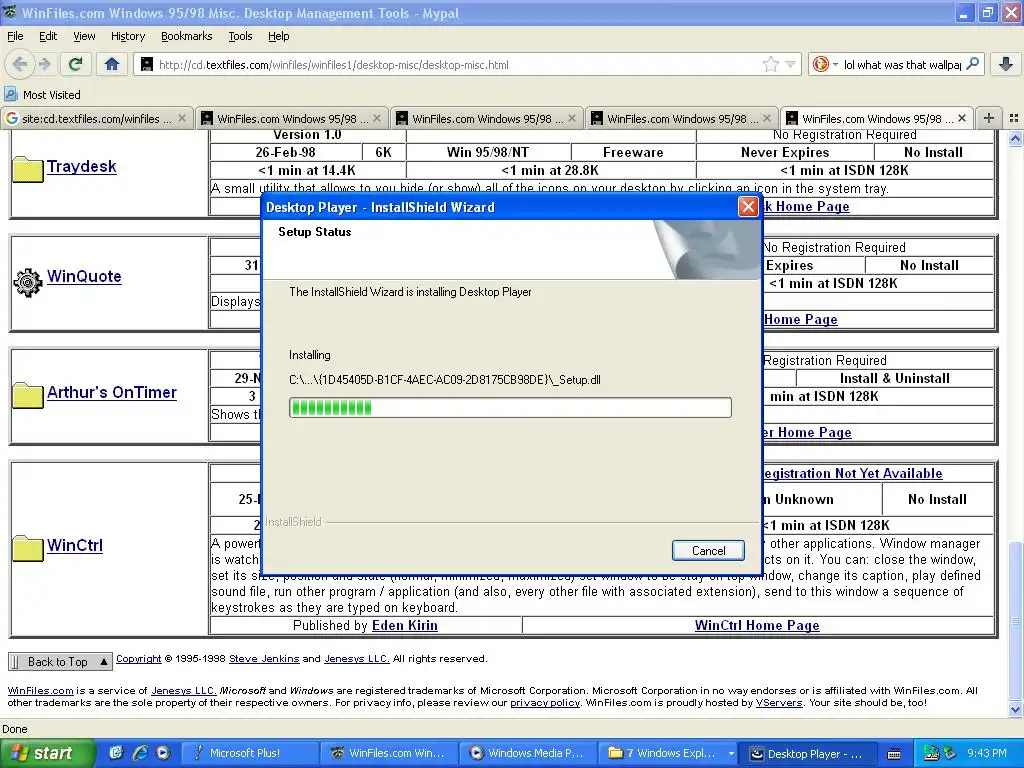
Task: Open the History menu
Action: pos(127,36)
